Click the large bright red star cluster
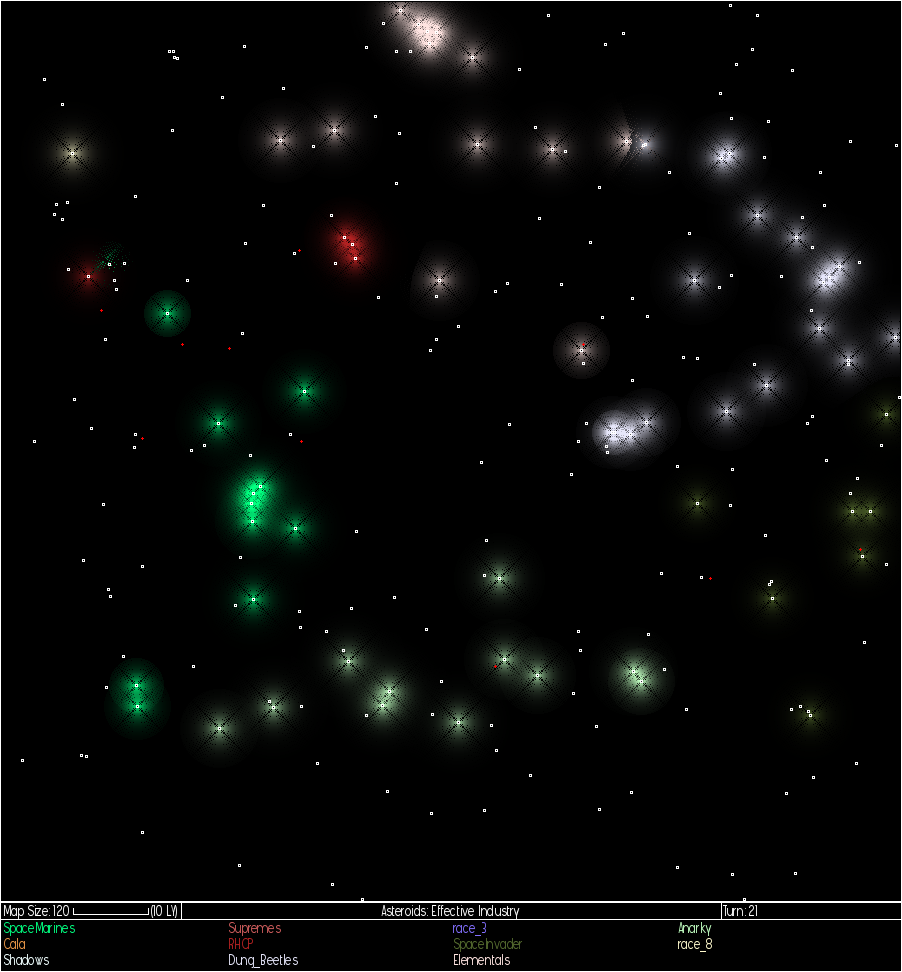Viewport: 902px width, 972px height. (350, 247)
